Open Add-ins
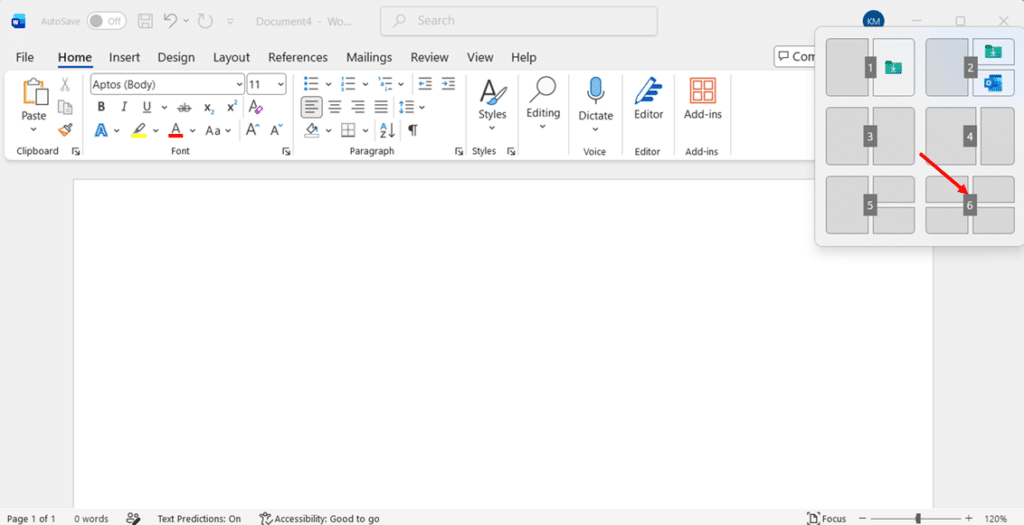The width and height of the screenshot is (1024, 525). coord(703,99)
